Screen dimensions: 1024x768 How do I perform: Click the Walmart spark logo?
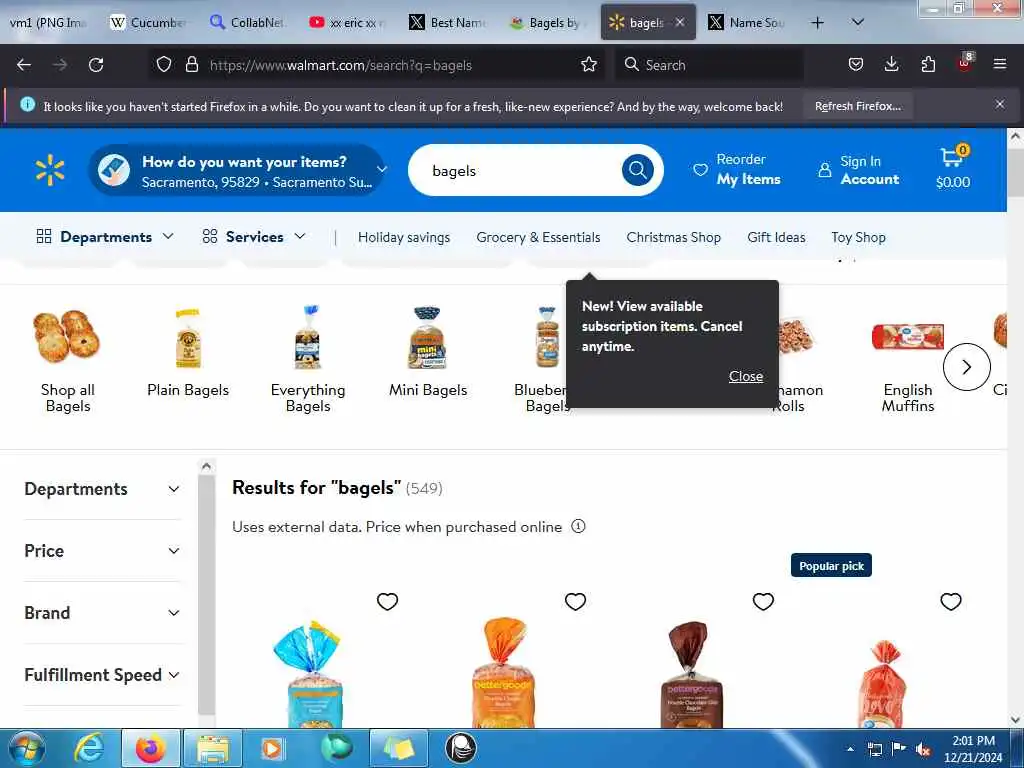(50, 170)
